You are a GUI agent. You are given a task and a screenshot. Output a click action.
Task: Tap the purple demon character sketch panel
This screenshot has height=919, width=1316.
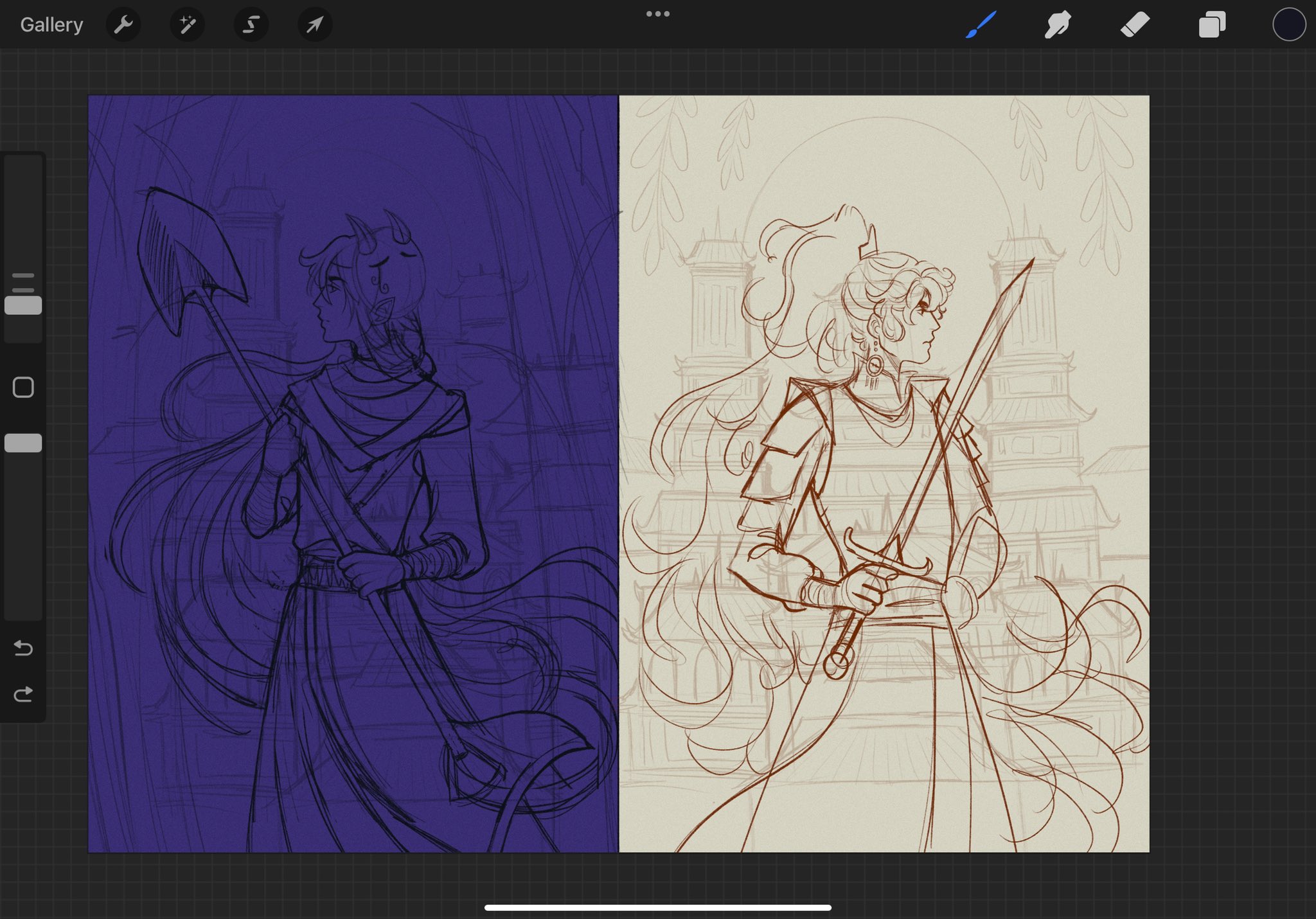352,474
